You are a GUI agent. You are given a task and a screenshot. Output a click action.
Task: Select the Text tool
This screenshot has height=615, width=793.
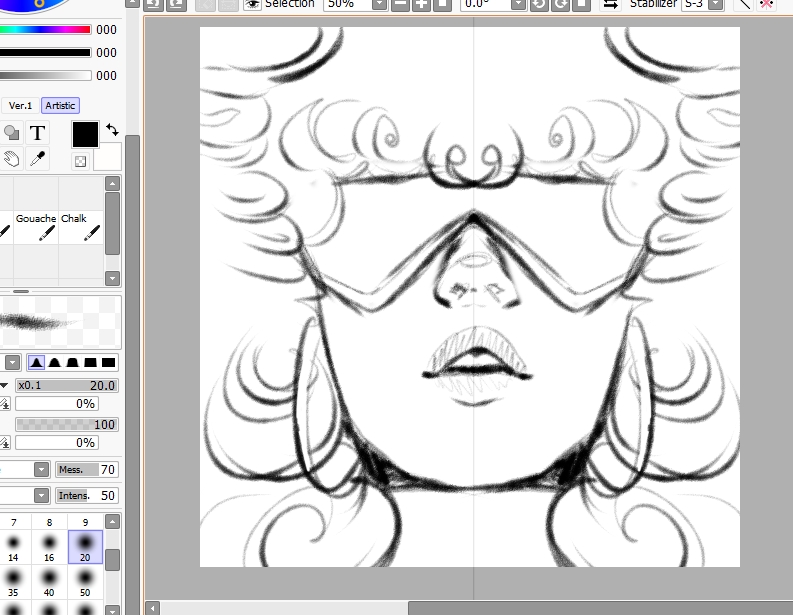click(x=37, y=133)
